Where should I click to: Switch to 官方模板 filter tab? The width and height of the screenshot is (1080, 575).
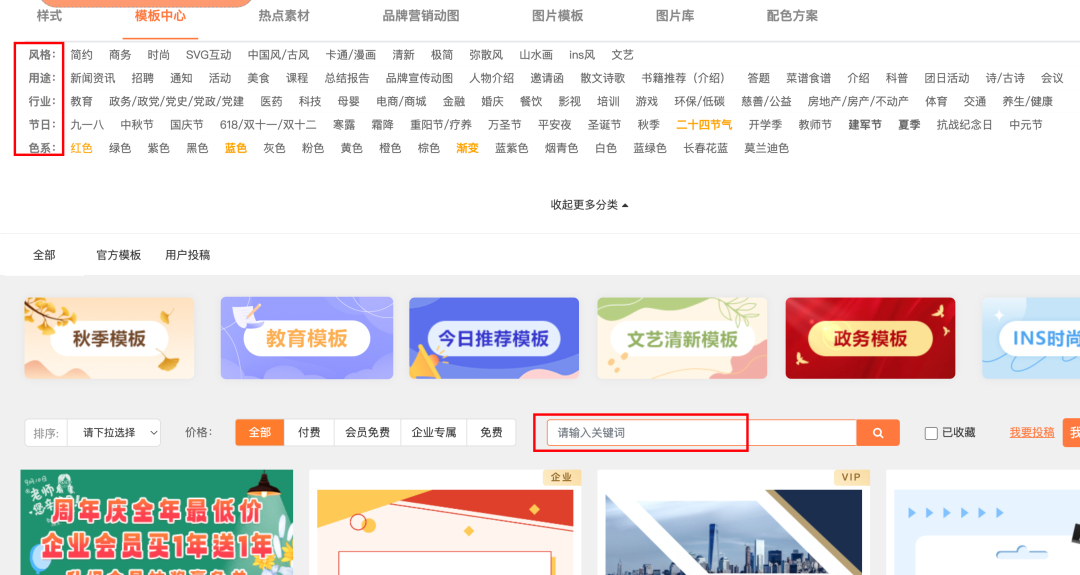point(118,255)
